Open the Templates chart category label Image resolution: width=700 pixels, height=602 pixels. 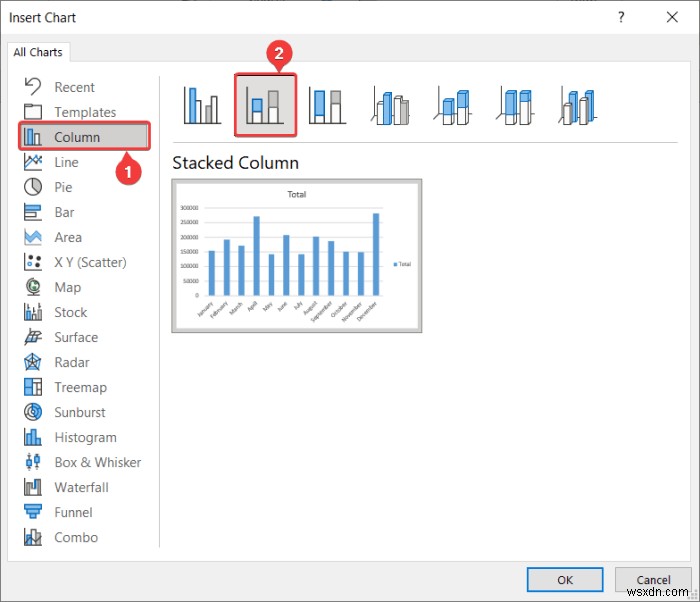pyautogui.click(x=85, y=112)
